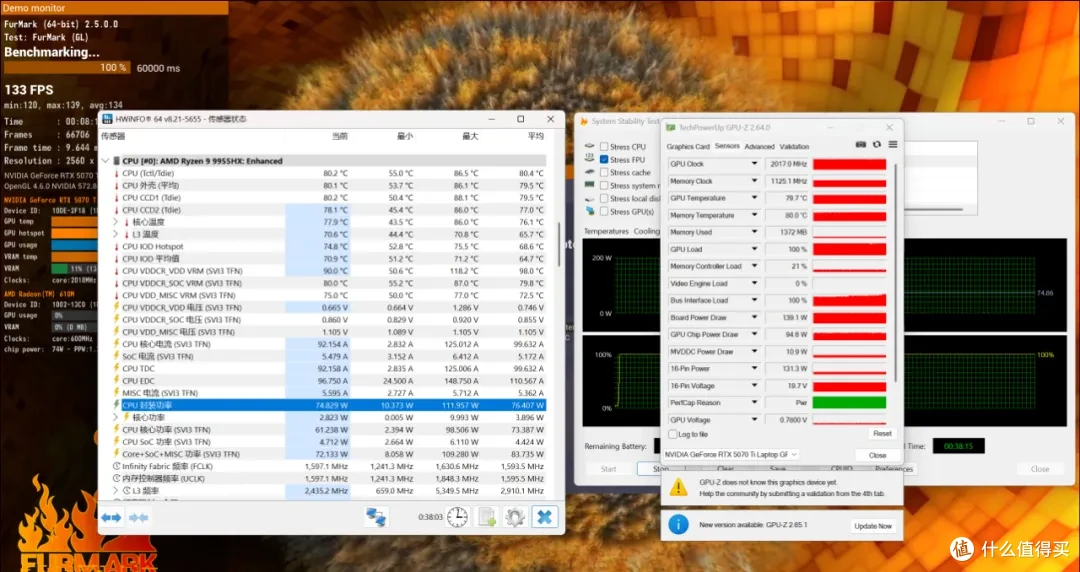Image resolution: width=1080 pixels, height=572 pixels.
Task: Click 最大 column header in HWiNFO
Action: tap(470, 136)
